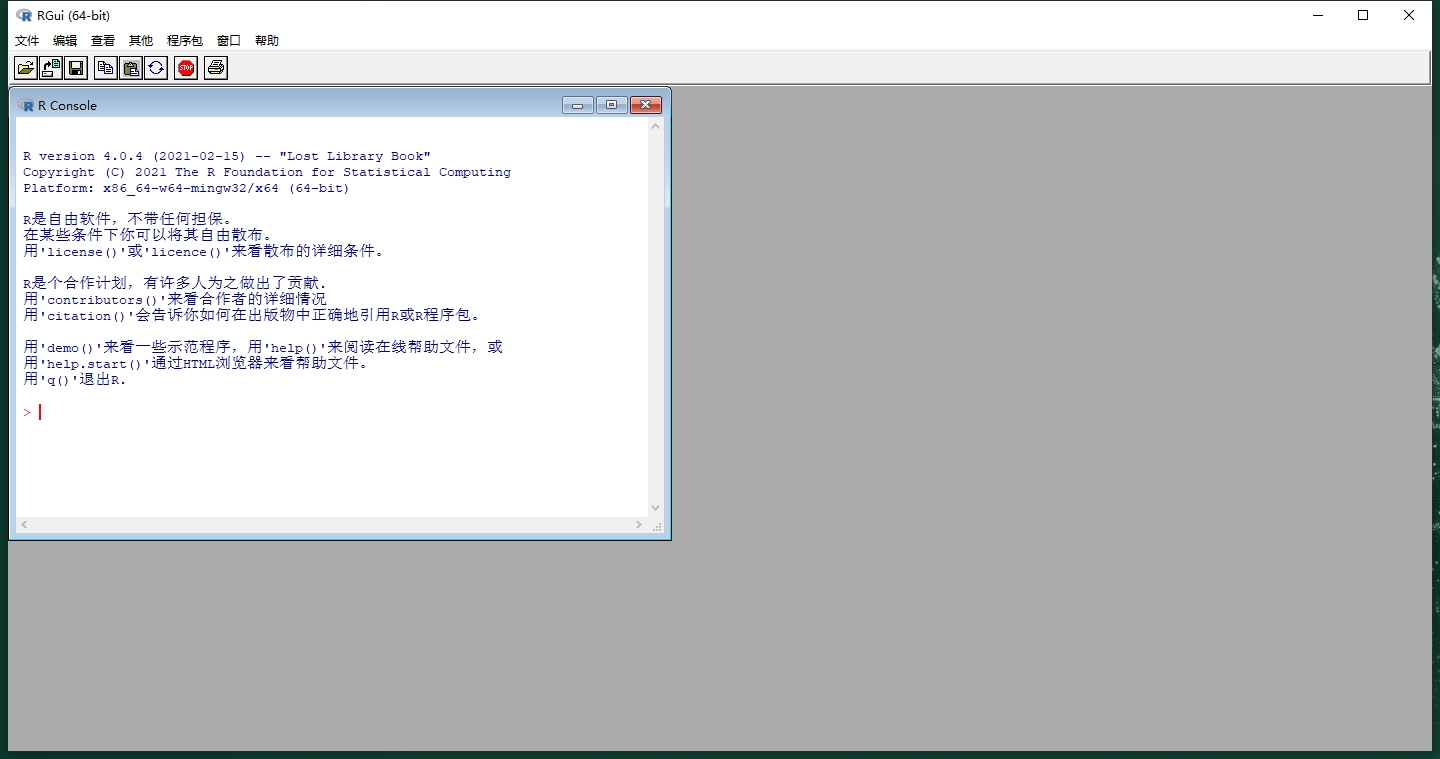Screen dimensions: 1440x759
Task: Paste from clipboard using the paste toolbar icon
Action: 130,67
